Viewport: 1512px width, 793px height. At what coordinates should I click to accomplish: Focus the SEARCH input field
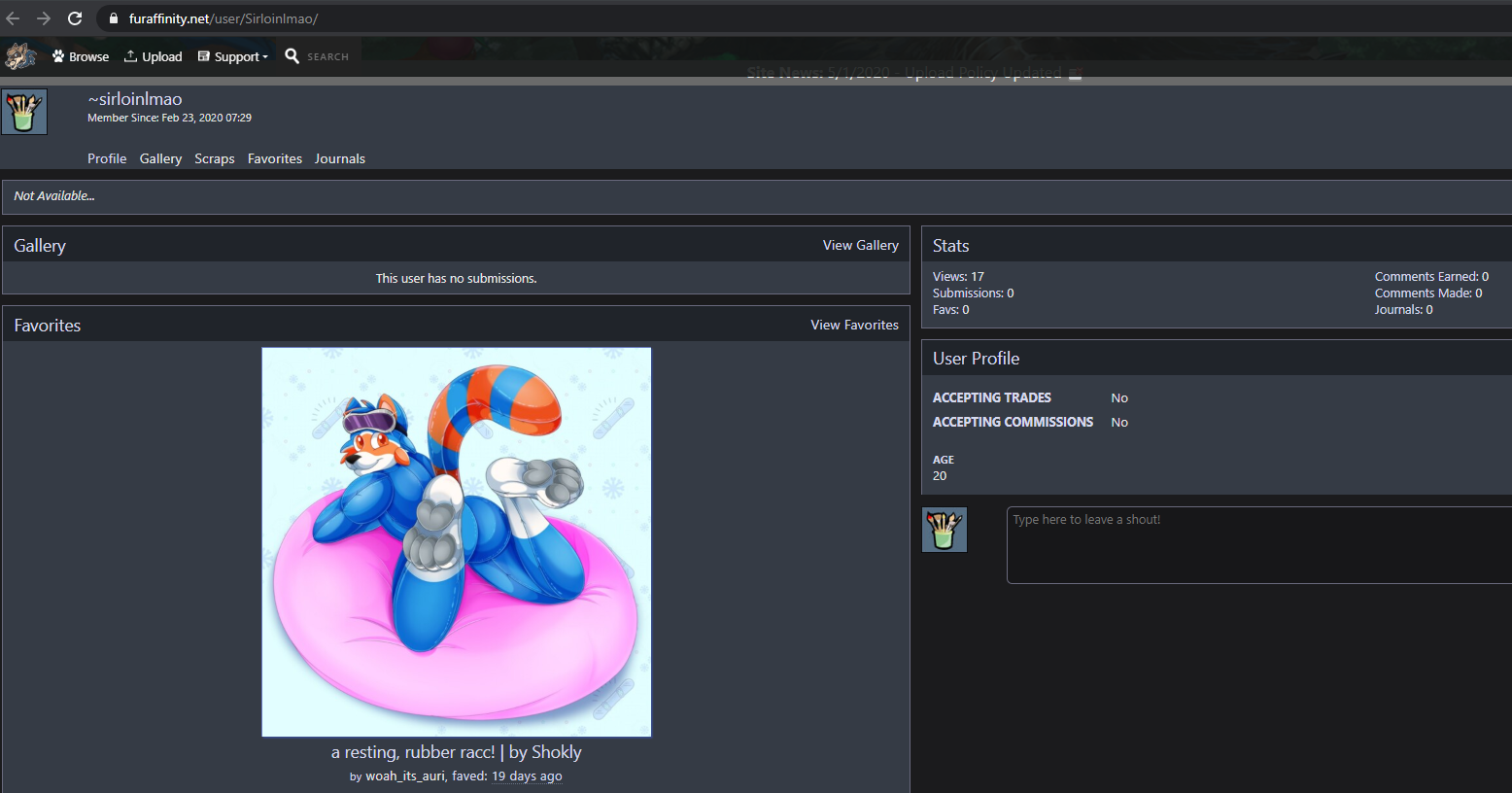click(x=328, y=56)
